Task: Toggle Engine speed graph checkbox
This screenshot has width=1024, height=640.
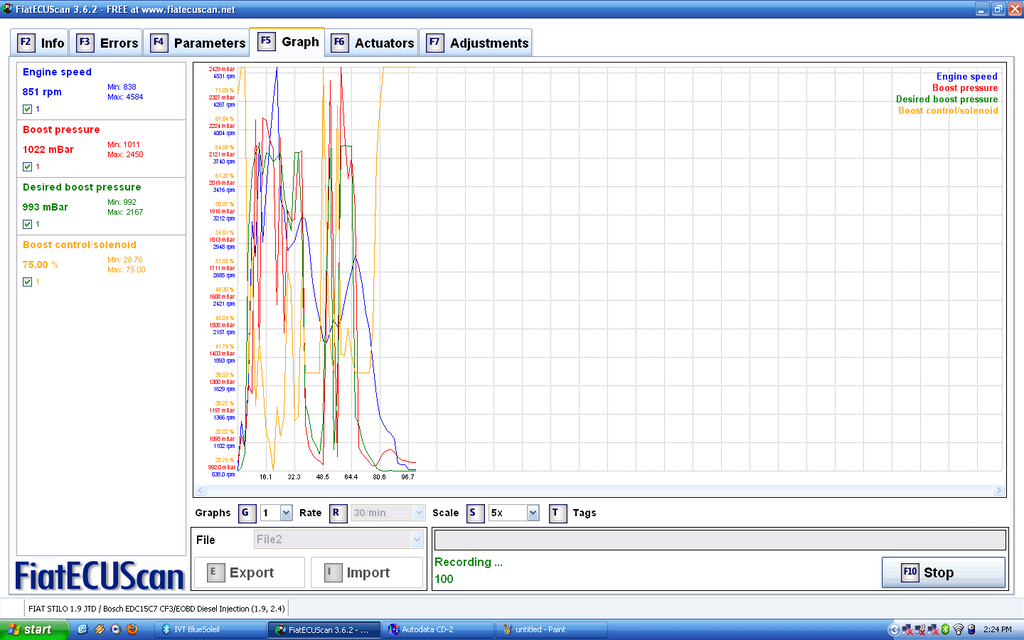Action: [27, 109]
